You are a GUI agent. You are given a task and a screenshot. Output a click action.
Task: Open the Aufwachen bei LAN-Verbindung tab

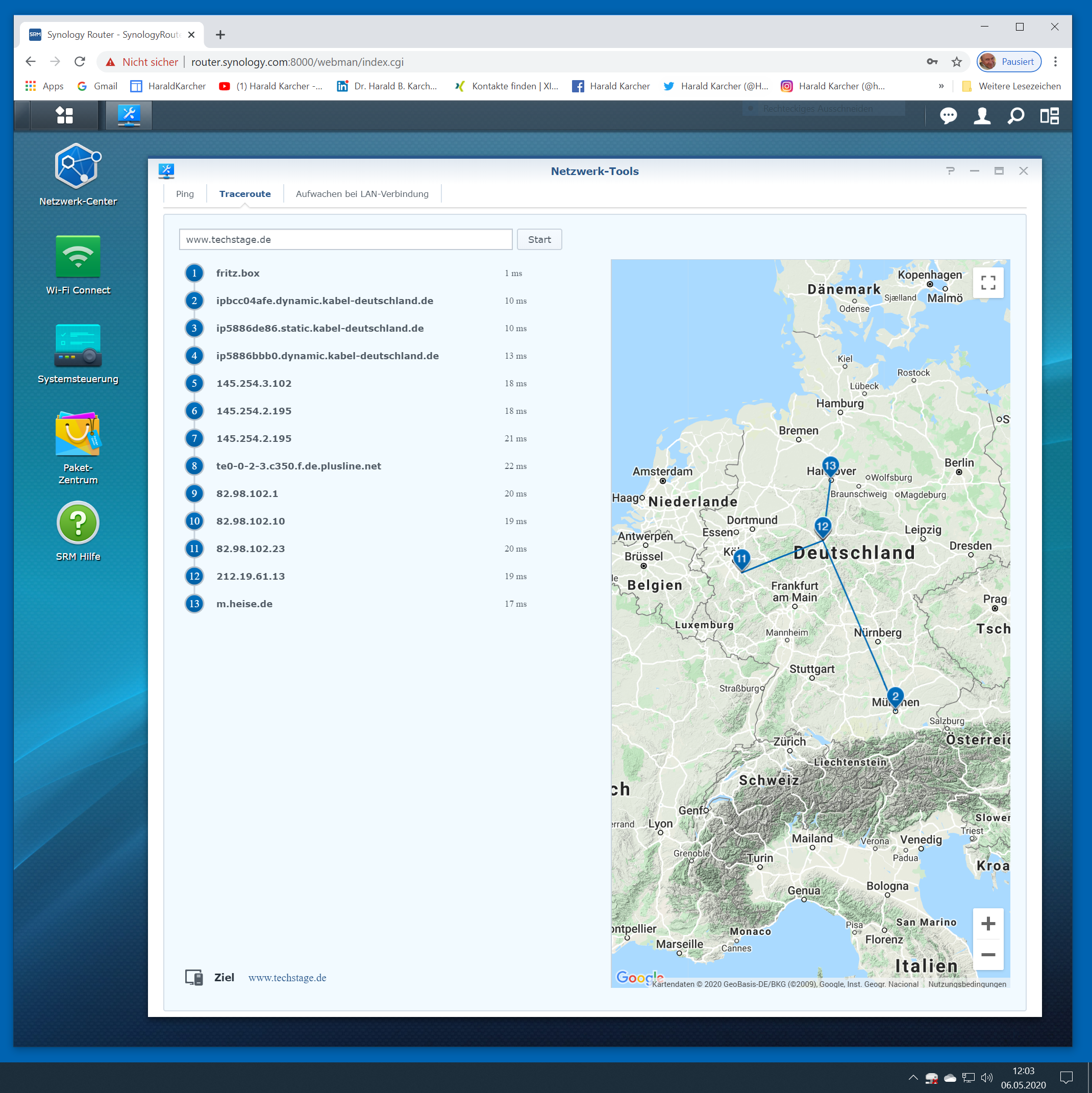coord(362,194)
